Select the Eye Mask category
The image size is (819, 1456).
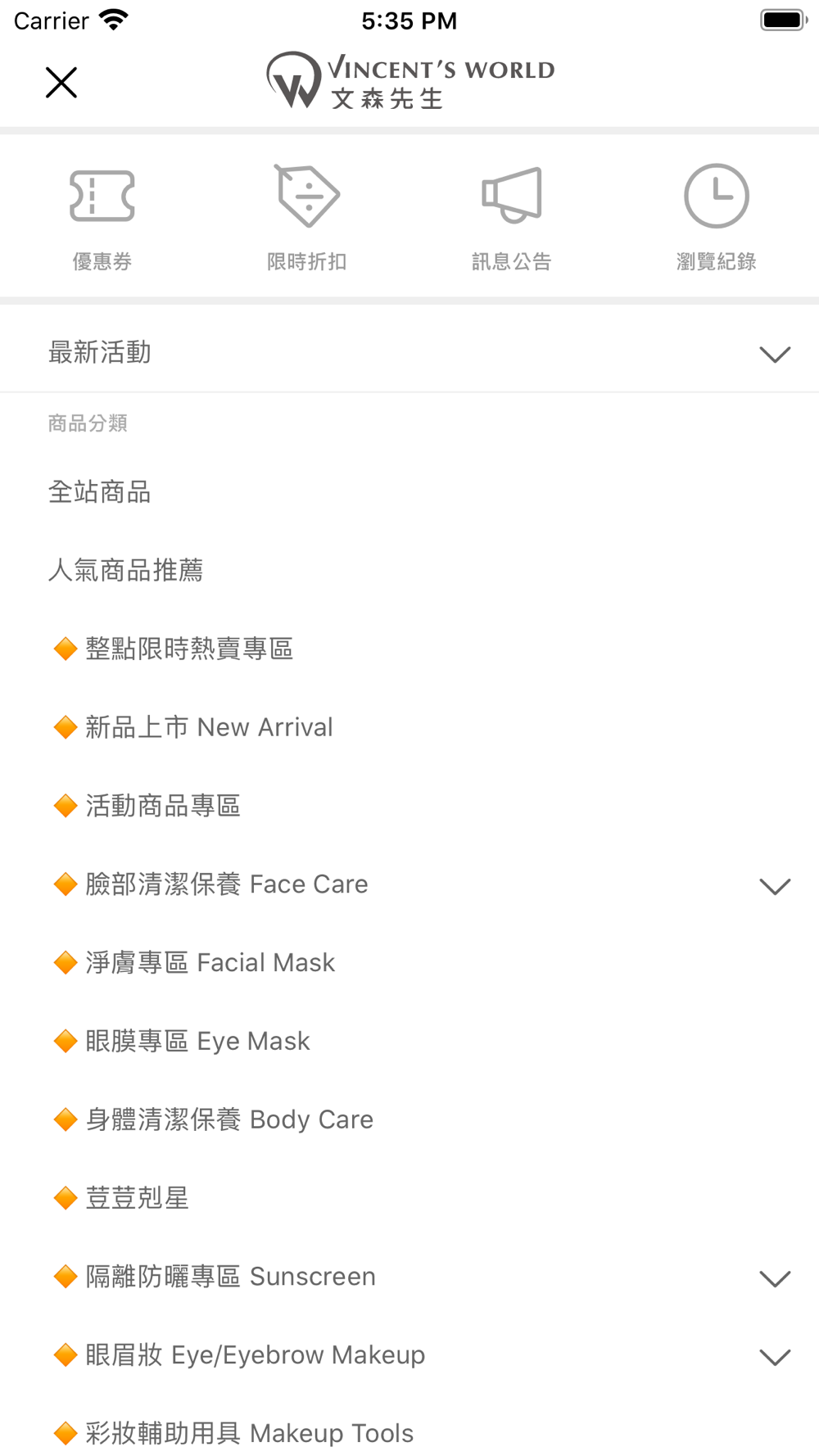click(x=197, y=1042)
